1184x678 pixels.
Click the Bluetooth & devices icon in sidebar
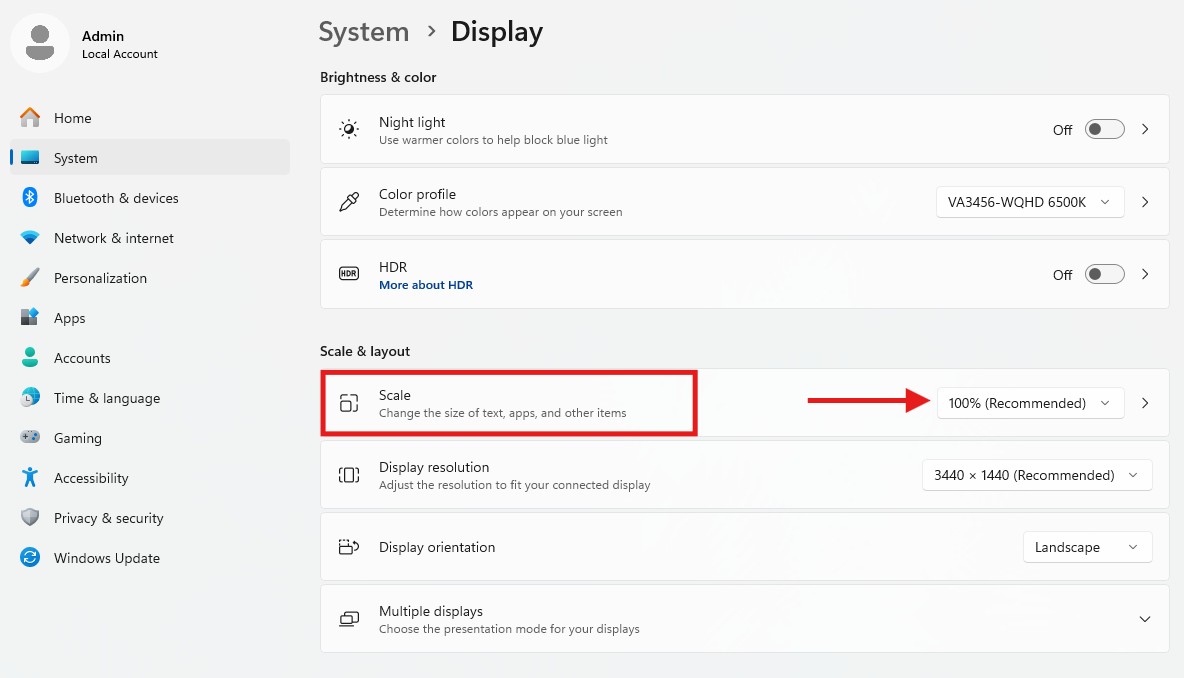pyautogui.click(x=30, y=198)
